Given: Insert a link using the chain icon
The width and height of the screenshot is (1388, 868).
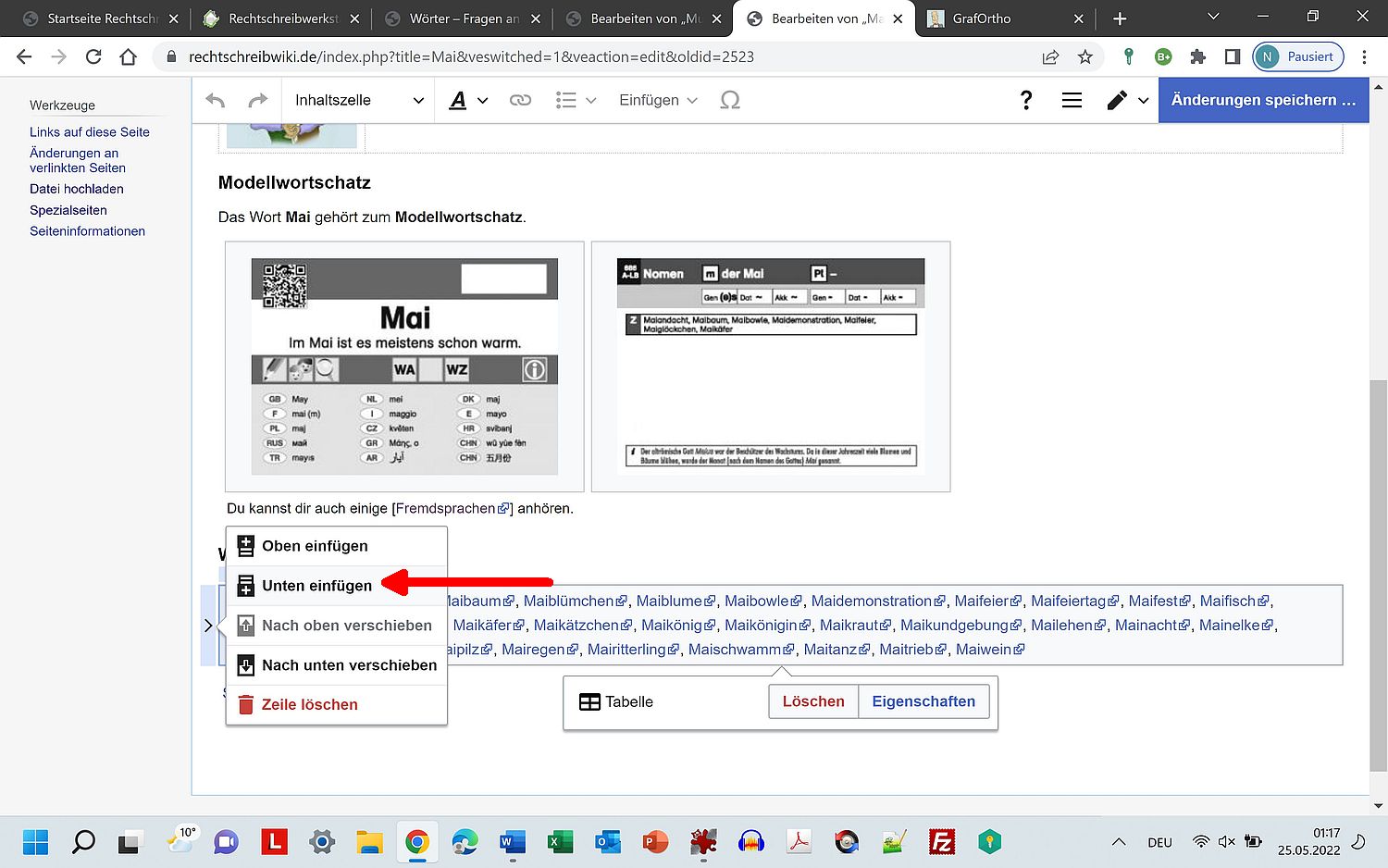Looking at the screenshot, I should point(520,100).
